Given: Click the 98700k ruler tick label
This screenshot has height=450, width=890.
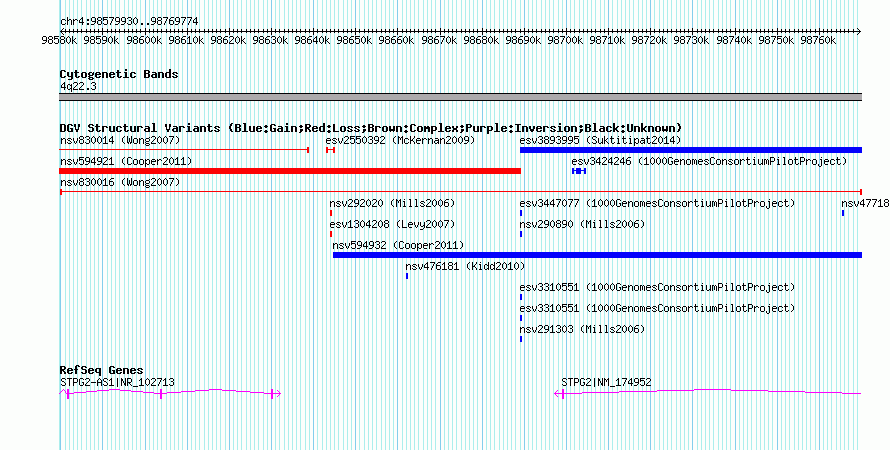Looking at the screenshot, I should point(565,40).
